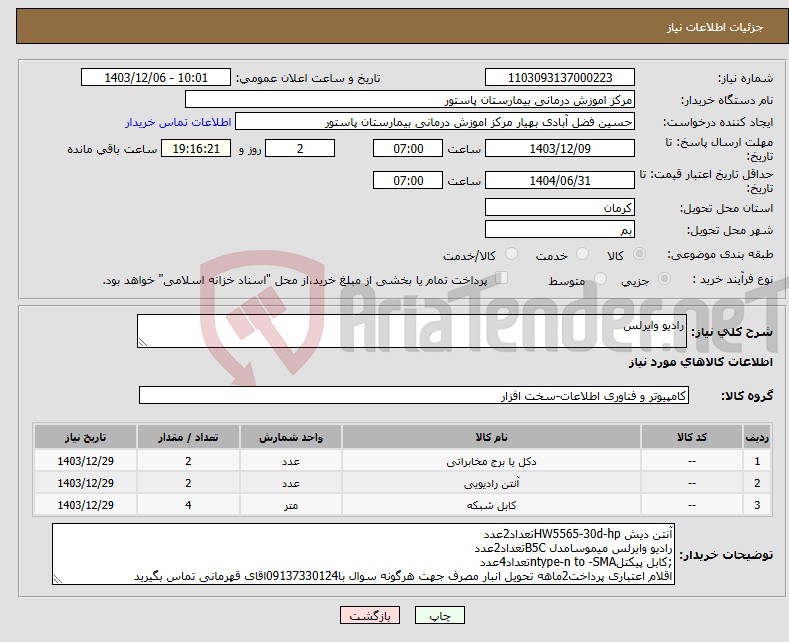Screen dimensions: 789x642
Task: Click the price validity date 1404/06/31
Action: [560, 181]
